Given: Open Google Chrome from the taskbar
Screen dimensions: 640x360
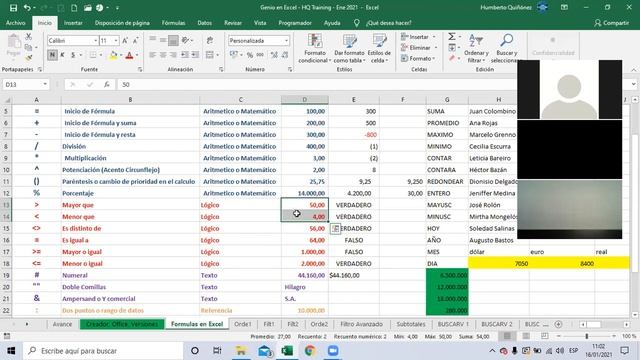Looking at the screenshot, I should coord(310,351).
